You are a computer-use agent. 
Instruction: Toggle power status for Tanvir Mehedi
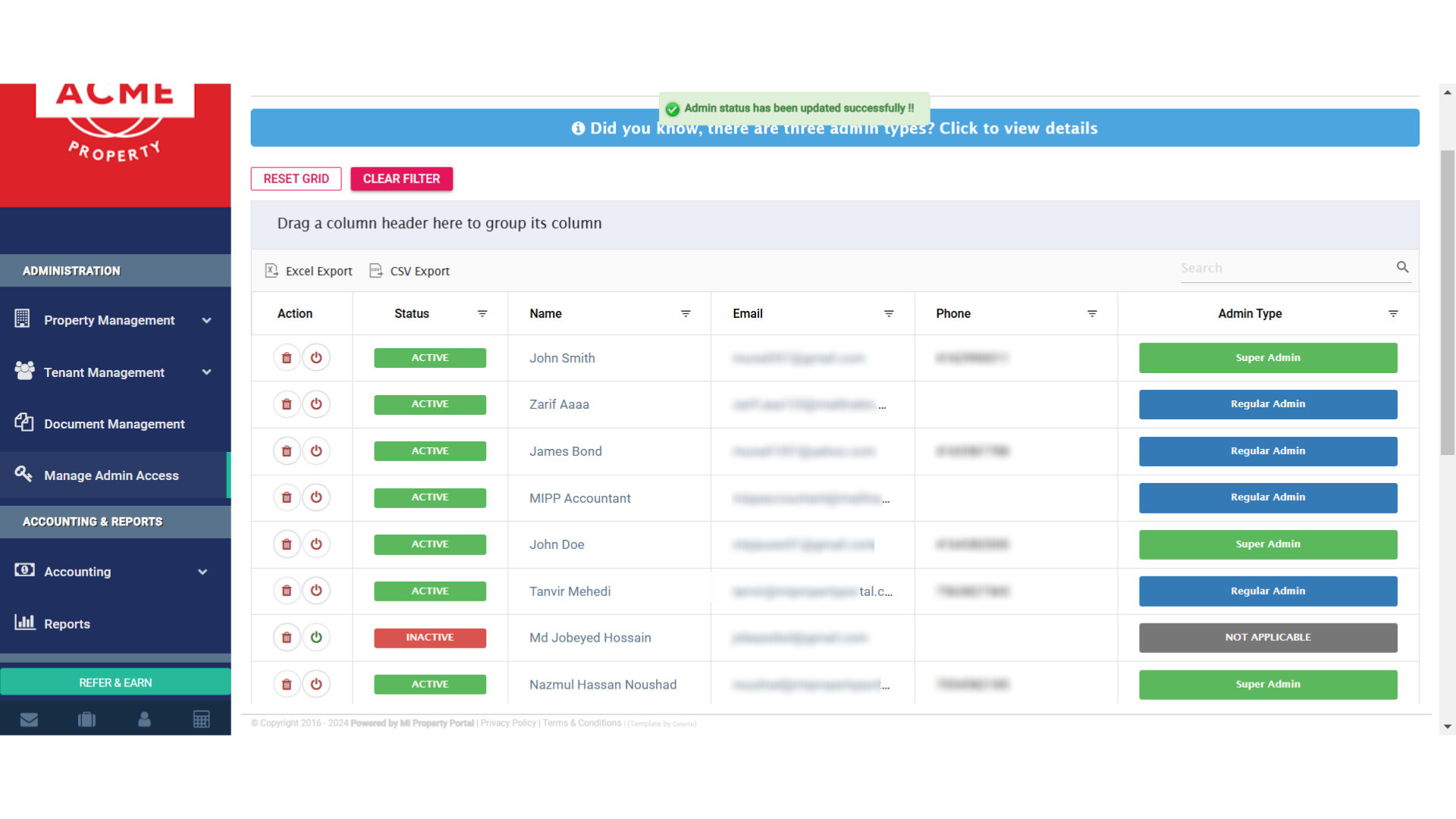pyautogui.click(x=316, y=591)
